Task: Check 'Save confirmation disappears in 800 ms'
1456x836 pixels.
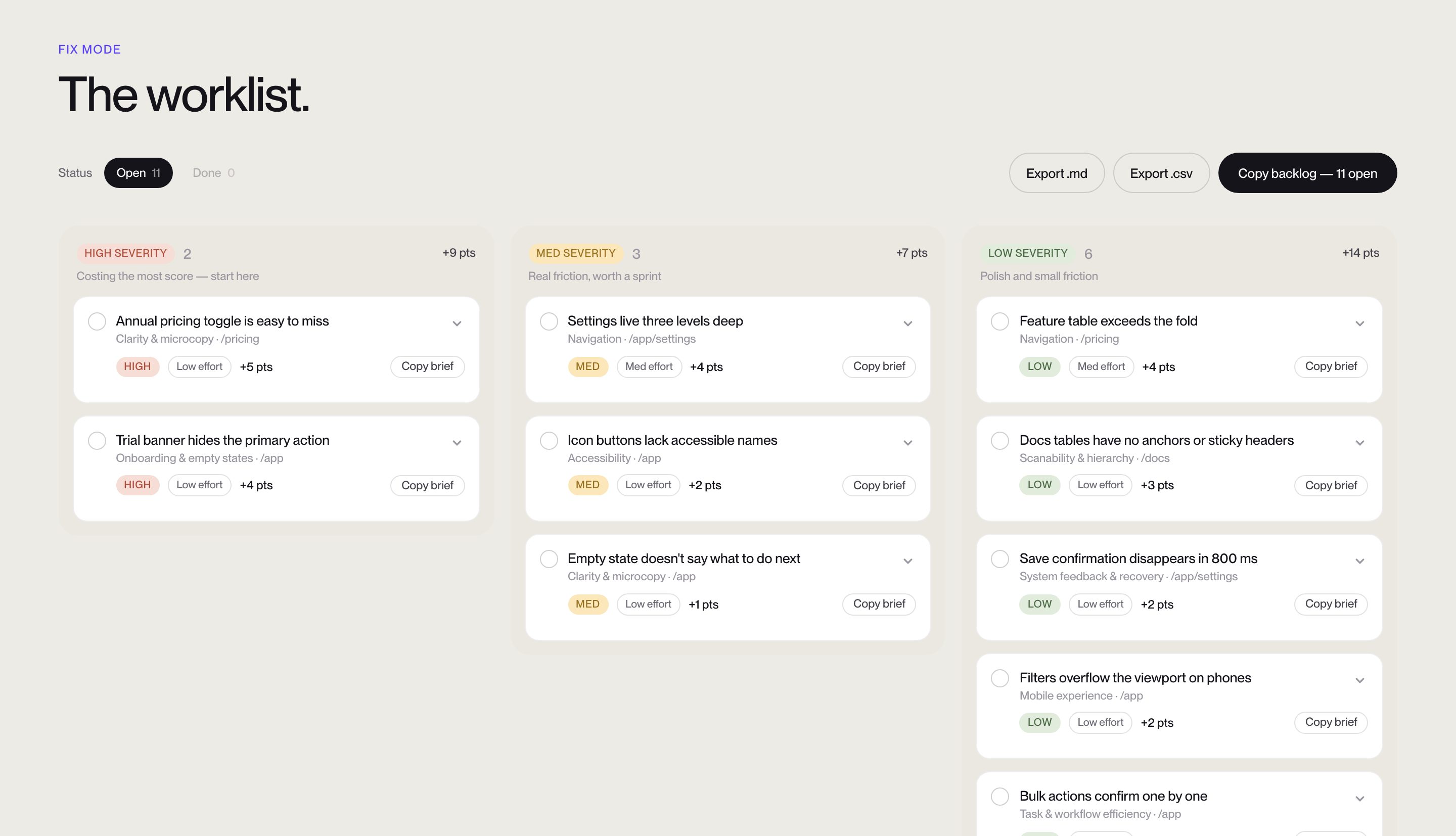Action: pos(1000,559)
